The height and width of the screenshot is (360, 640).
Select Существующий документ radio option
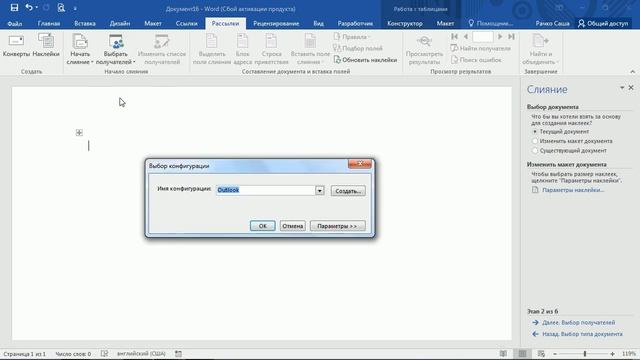click(535, 151)
